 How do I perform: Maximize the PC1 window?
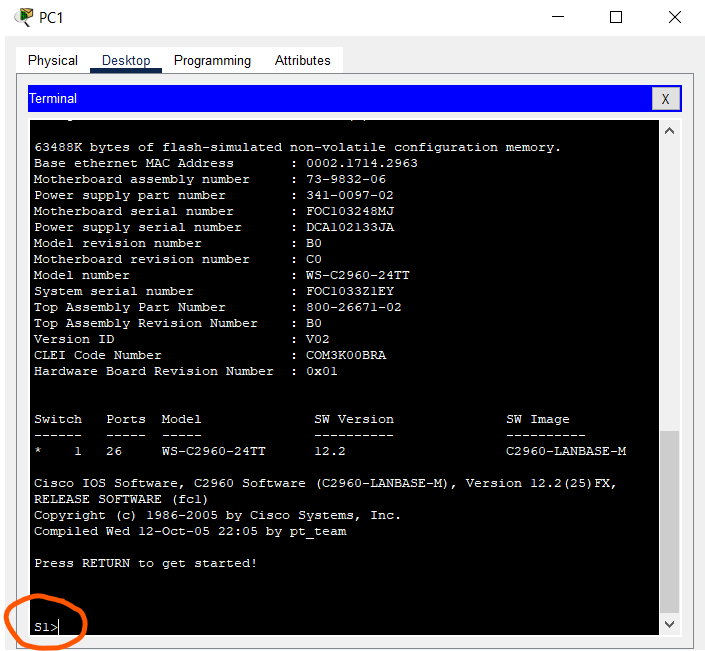click(616, 17)
